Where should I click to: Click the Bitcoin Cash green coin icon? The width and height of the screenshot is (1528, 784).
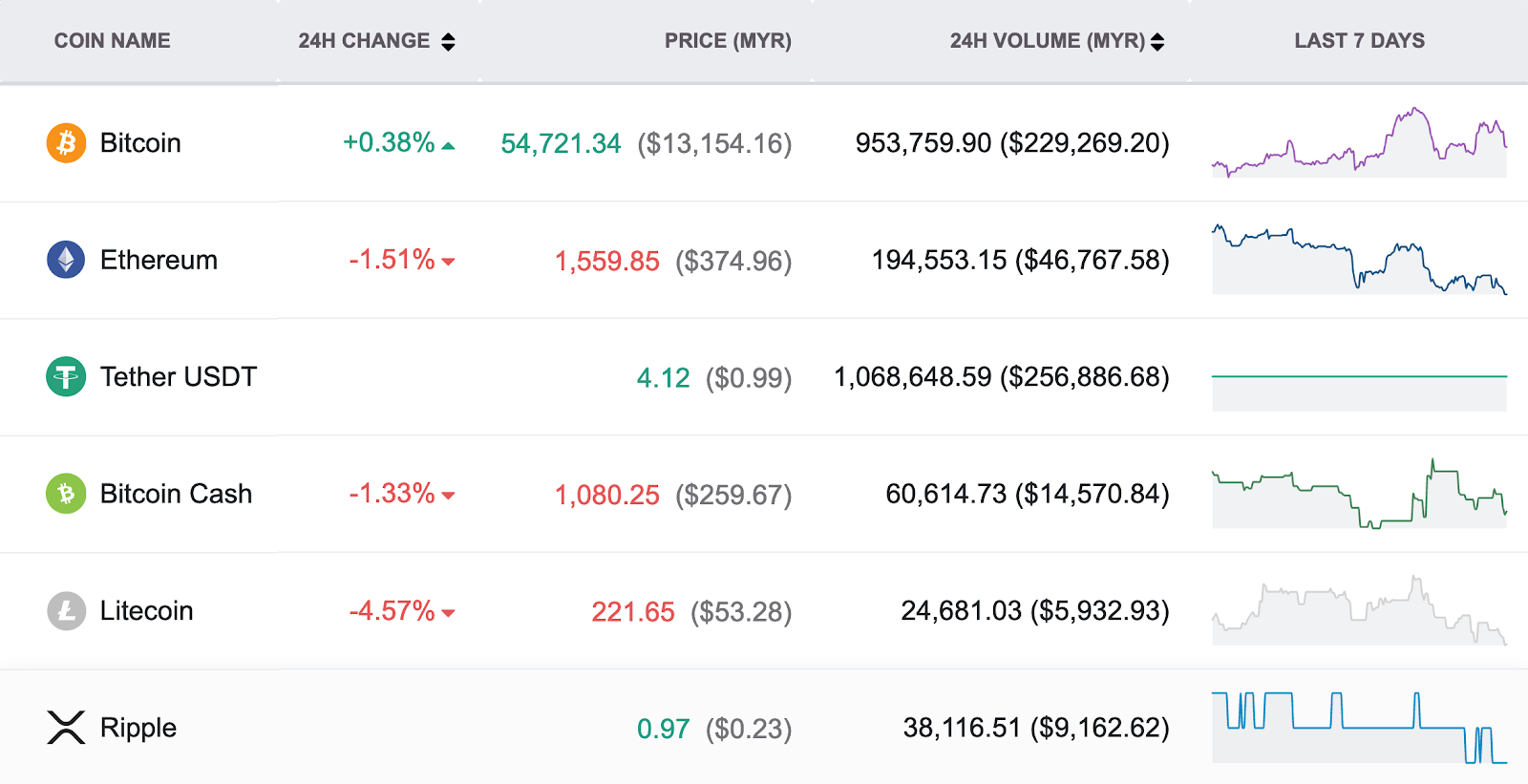tap(66, 494)
